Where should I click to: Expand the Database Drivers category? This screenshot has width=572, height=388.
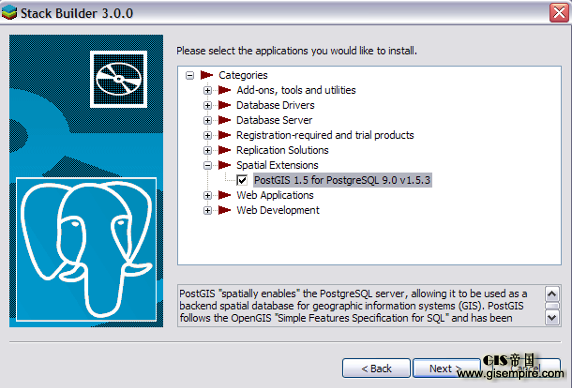pos(208,105)
